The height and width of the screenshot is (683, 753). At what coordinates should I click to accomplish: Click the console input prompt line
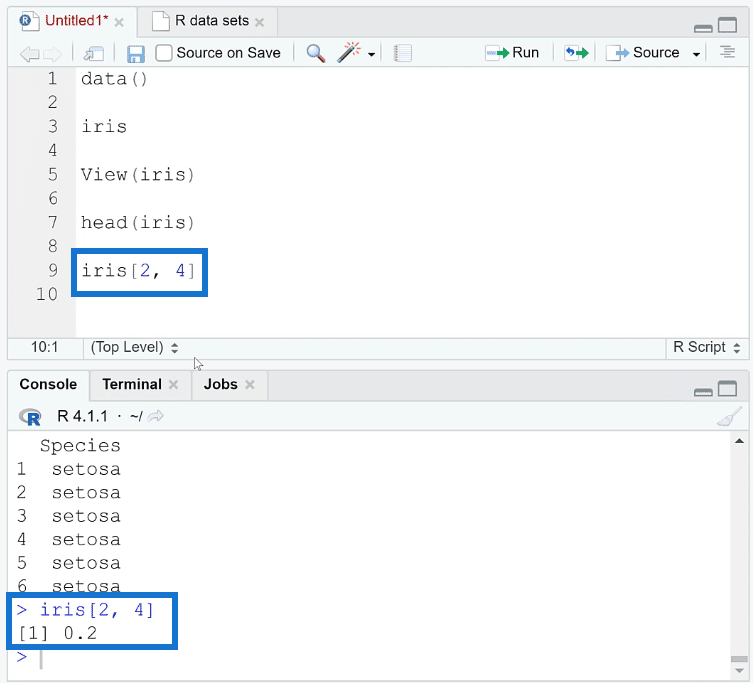pos(369,659)
